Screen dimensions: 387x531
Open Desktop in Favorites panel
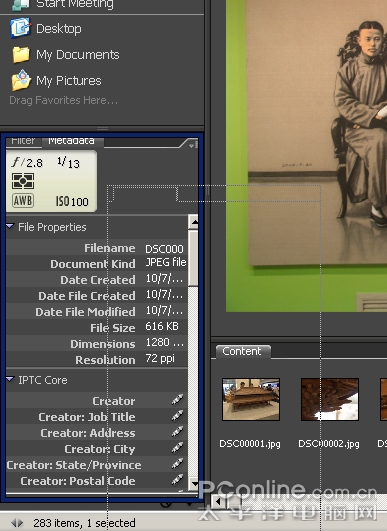59,29
